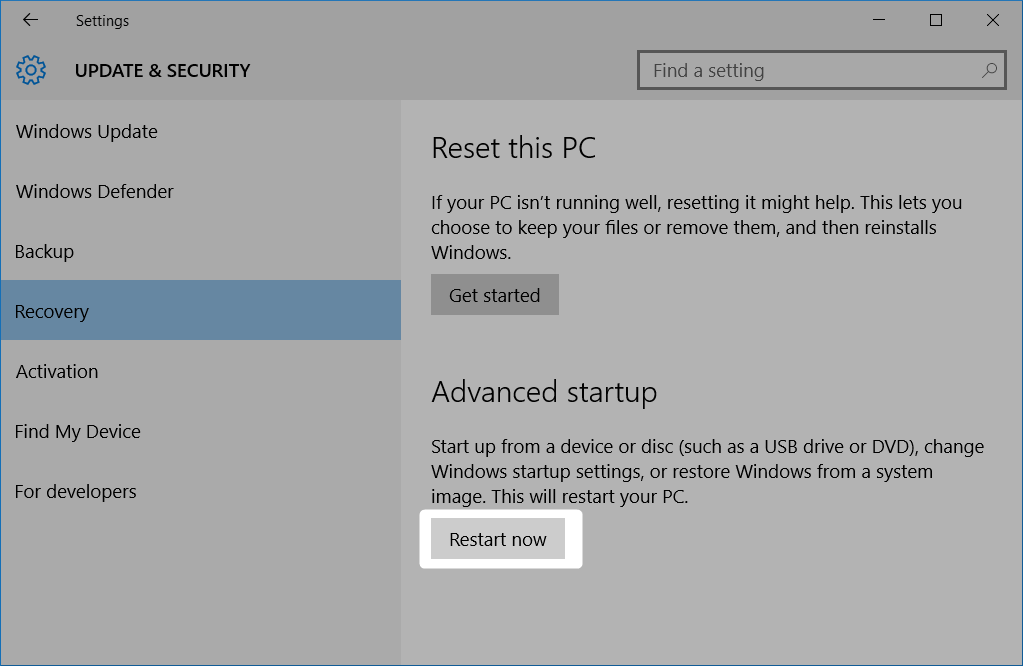This screenshot has width=1023, height=666.
Task: Click the search magnifier icon
Action: [989, 70]
